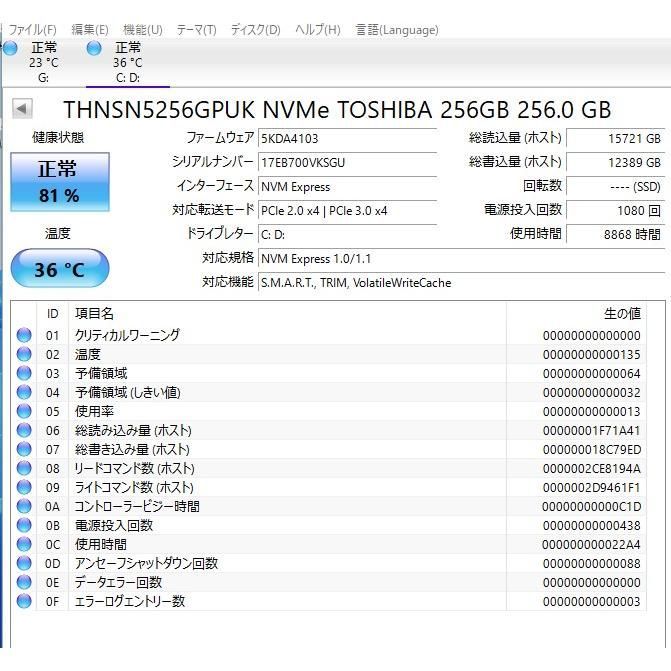Click status orb for 04 予備領域 (しきい値)
The width and height of the screenshot is (671, 671).
pyautogui.click(x=24, y=392)
